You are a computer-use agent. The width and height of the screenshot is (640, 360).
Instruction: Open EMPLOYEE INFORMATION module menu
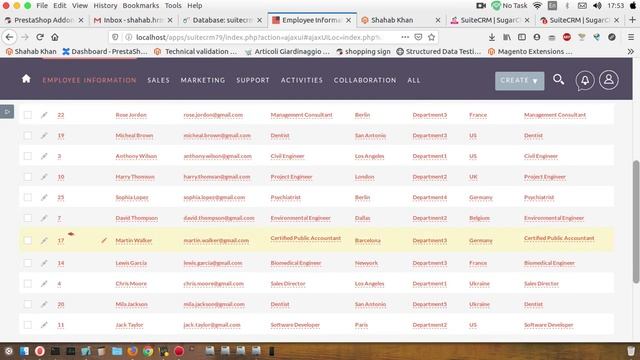pos(89,80)
